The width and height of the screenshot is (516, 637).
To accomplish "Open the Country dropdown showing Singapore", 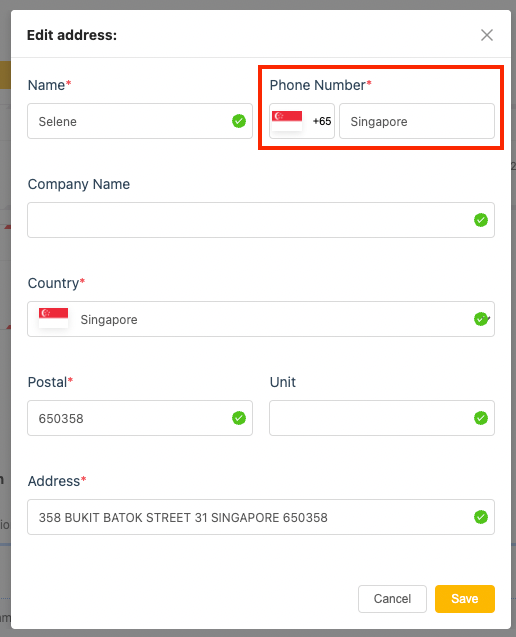I will (x=261, y=319).
